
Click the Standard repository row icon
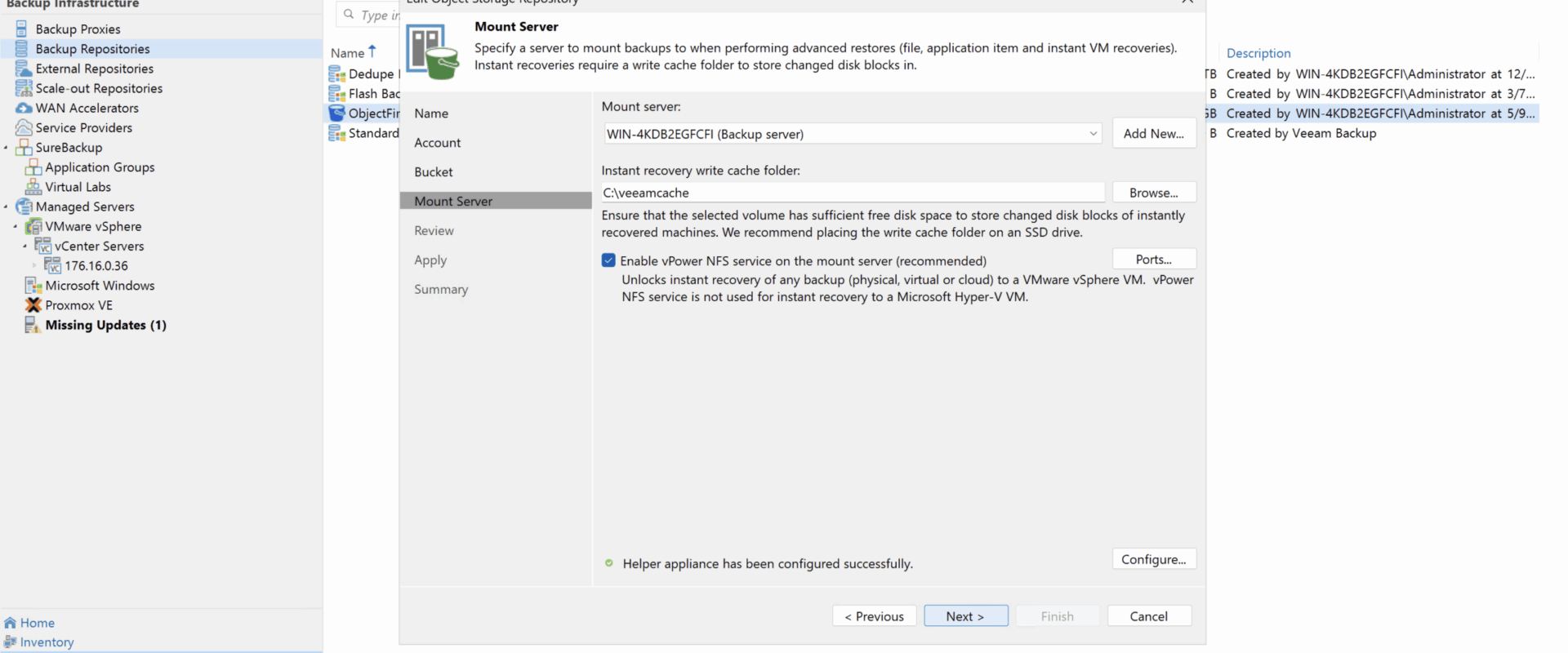(336, 132)
